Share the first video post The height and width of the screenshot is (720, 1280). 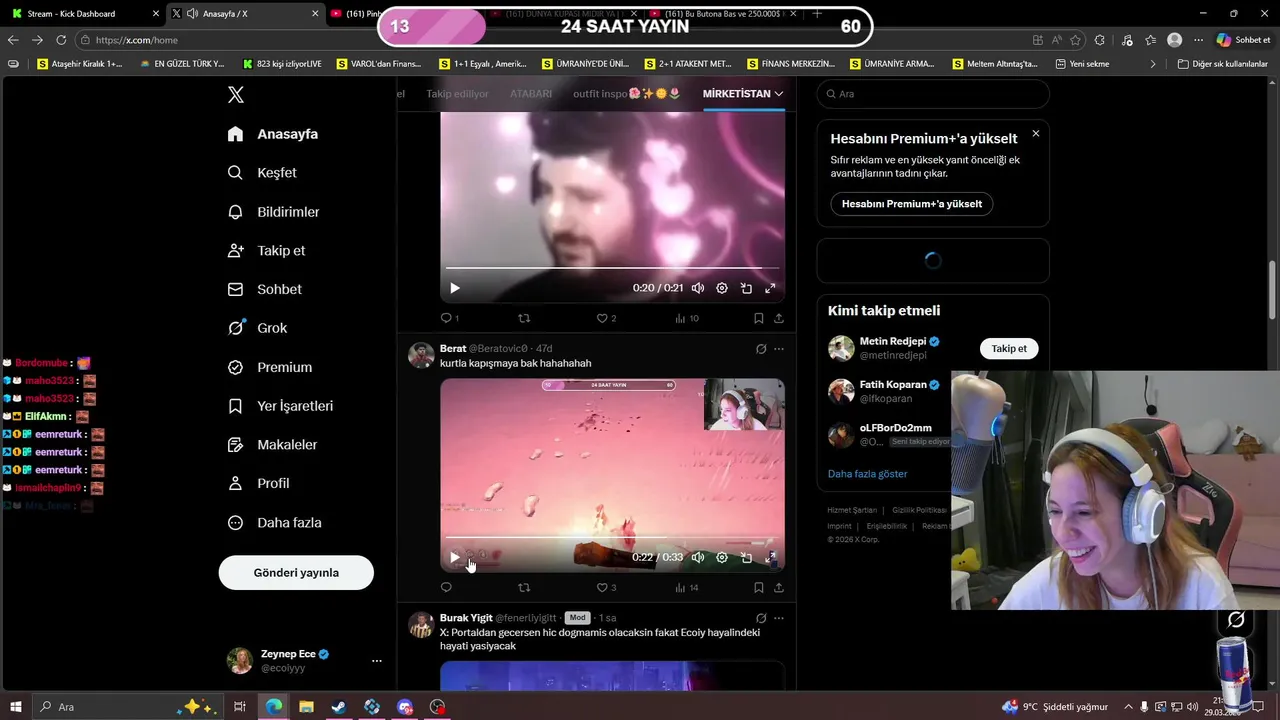779,318
